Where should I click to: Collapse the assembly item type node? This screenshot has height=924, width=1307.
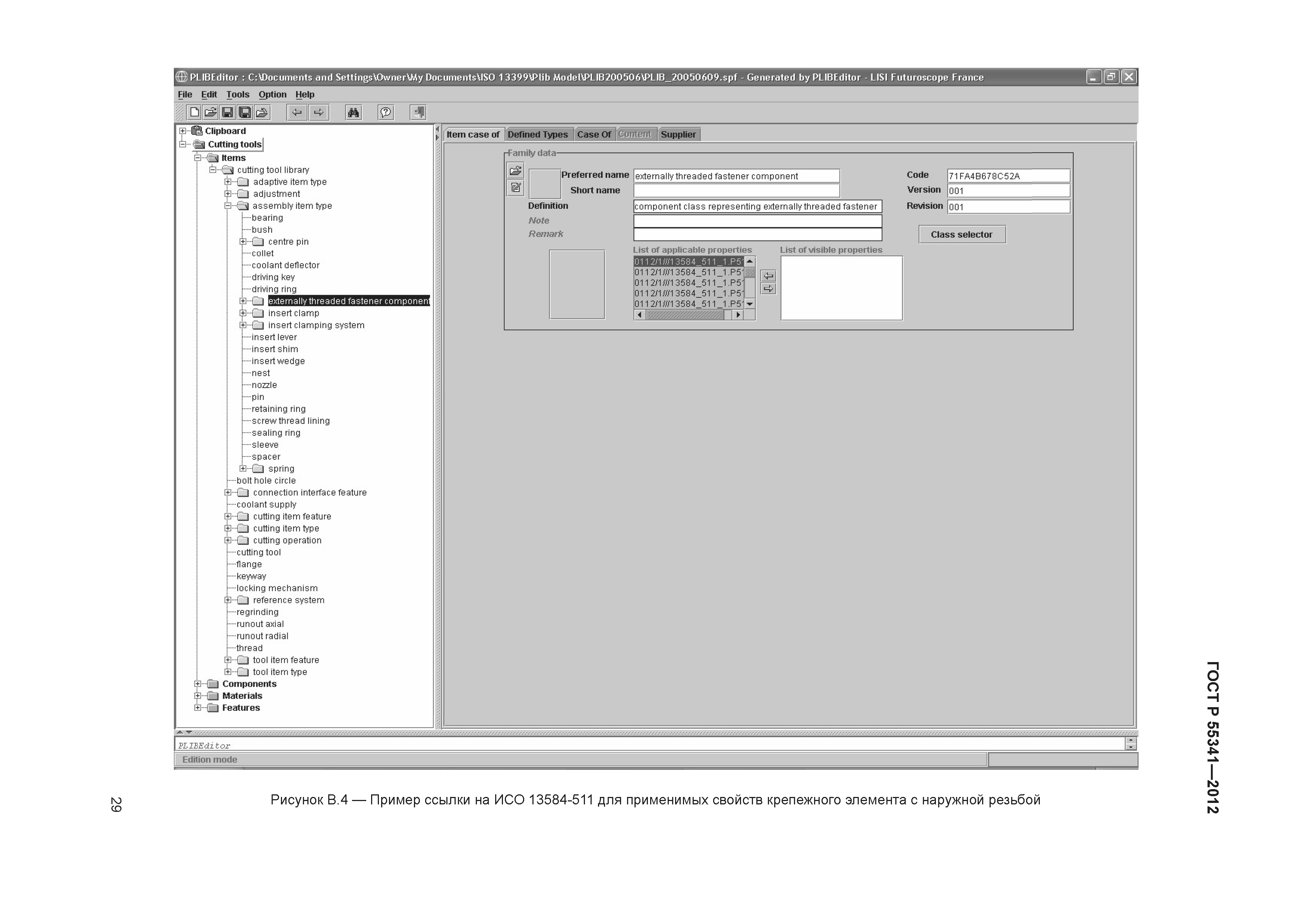click(x=228, y=206)
